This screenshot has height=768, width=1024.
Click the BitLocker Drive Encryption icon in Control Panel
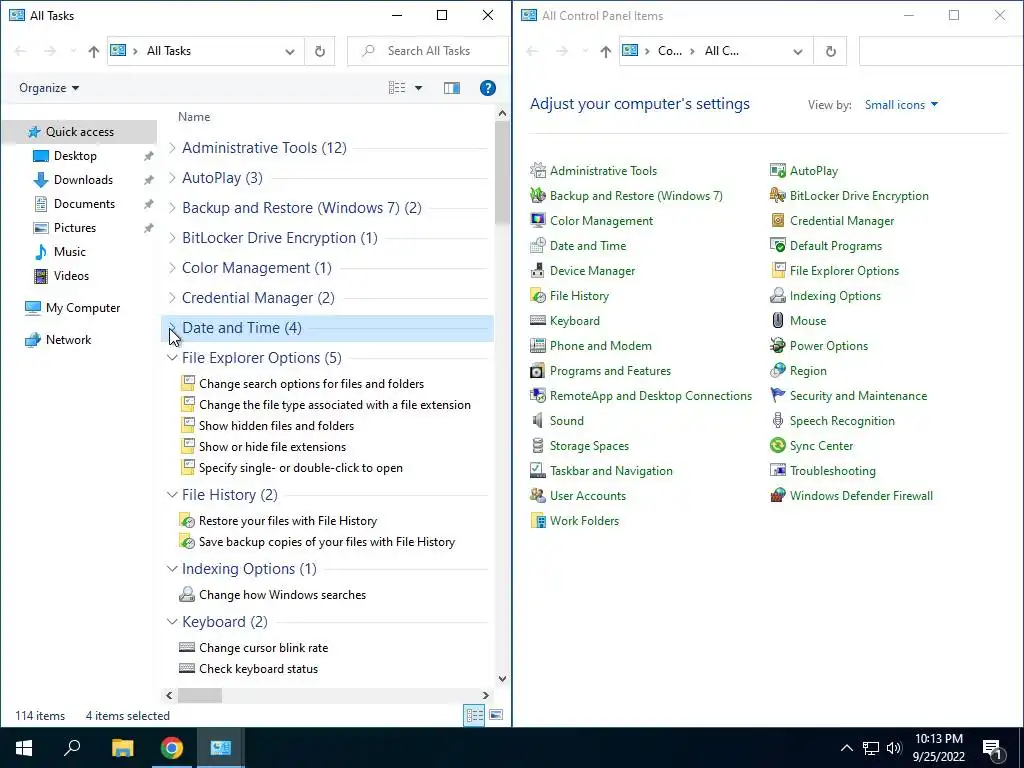(x=777, y=195)
